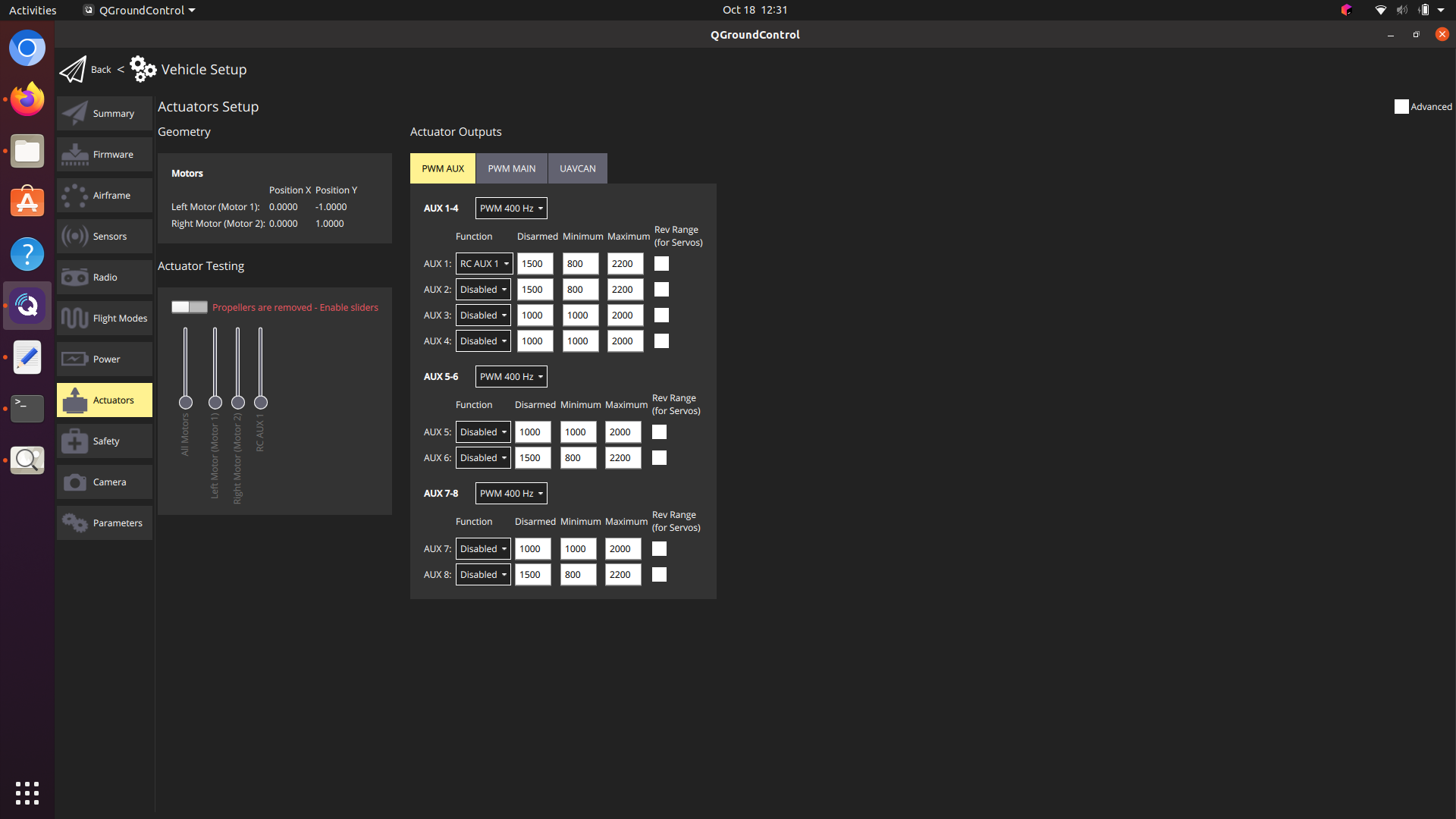Screen dimensions: 1456x819
Task: Open Ubuntu Software from the dock
Action: tap(27, 202)
